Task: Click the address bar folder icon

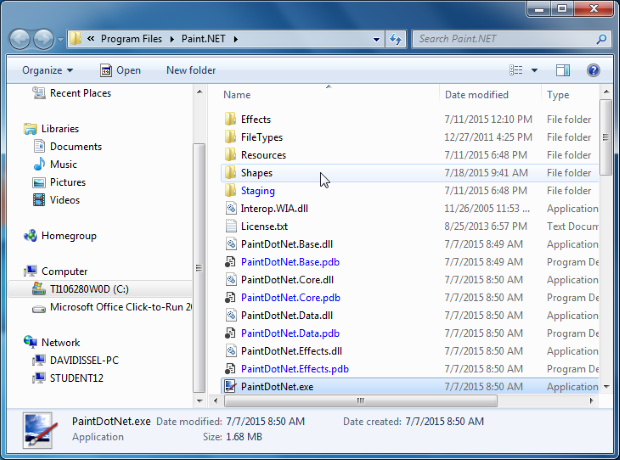Action: coord(75,39)
